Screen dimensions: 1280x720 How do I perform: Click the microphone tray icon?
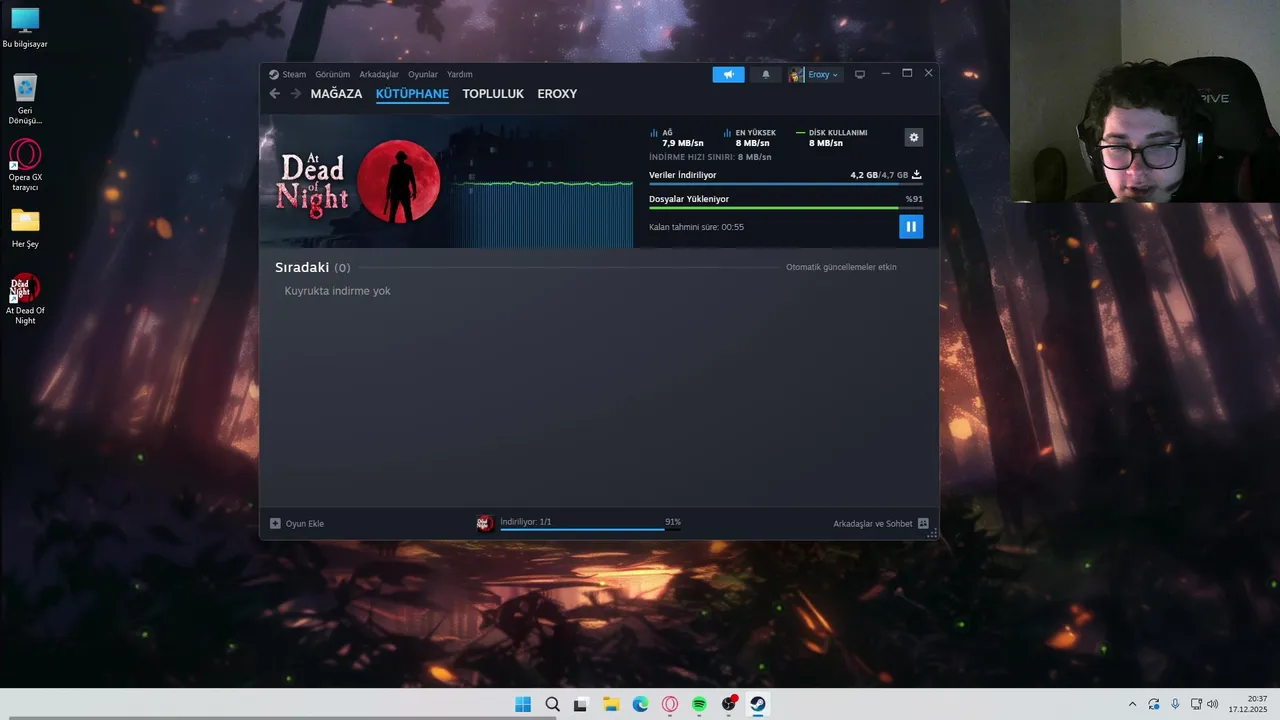coord(1175,704)
